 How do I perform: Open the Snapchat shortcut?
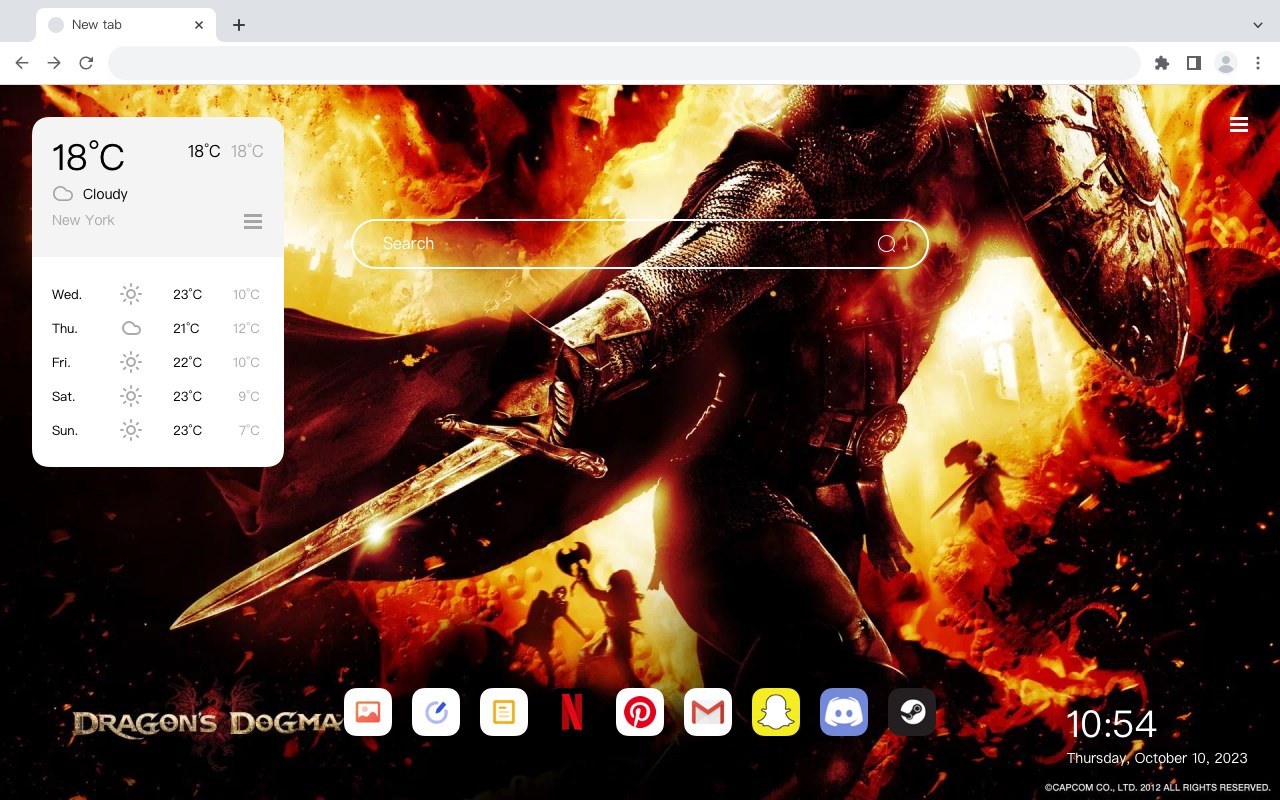[776, 712]
